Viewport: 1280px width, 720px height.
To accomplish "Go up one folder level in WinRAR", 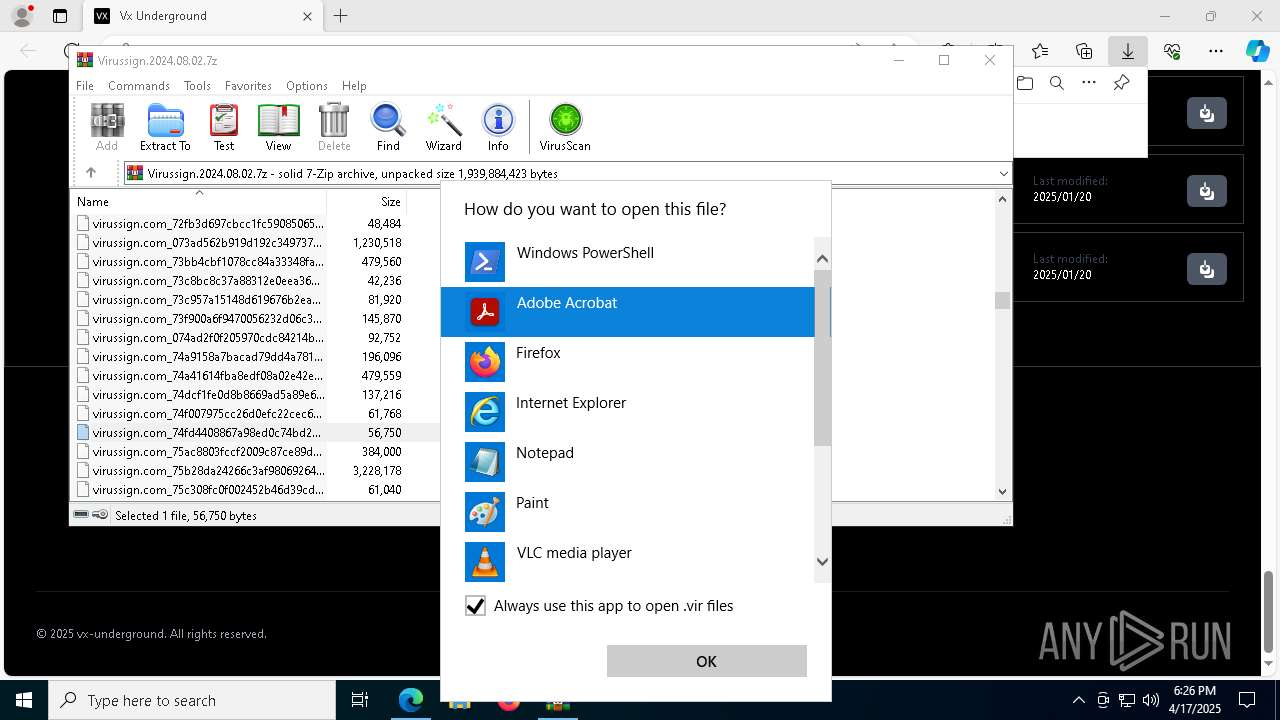I will pos(91,173).
